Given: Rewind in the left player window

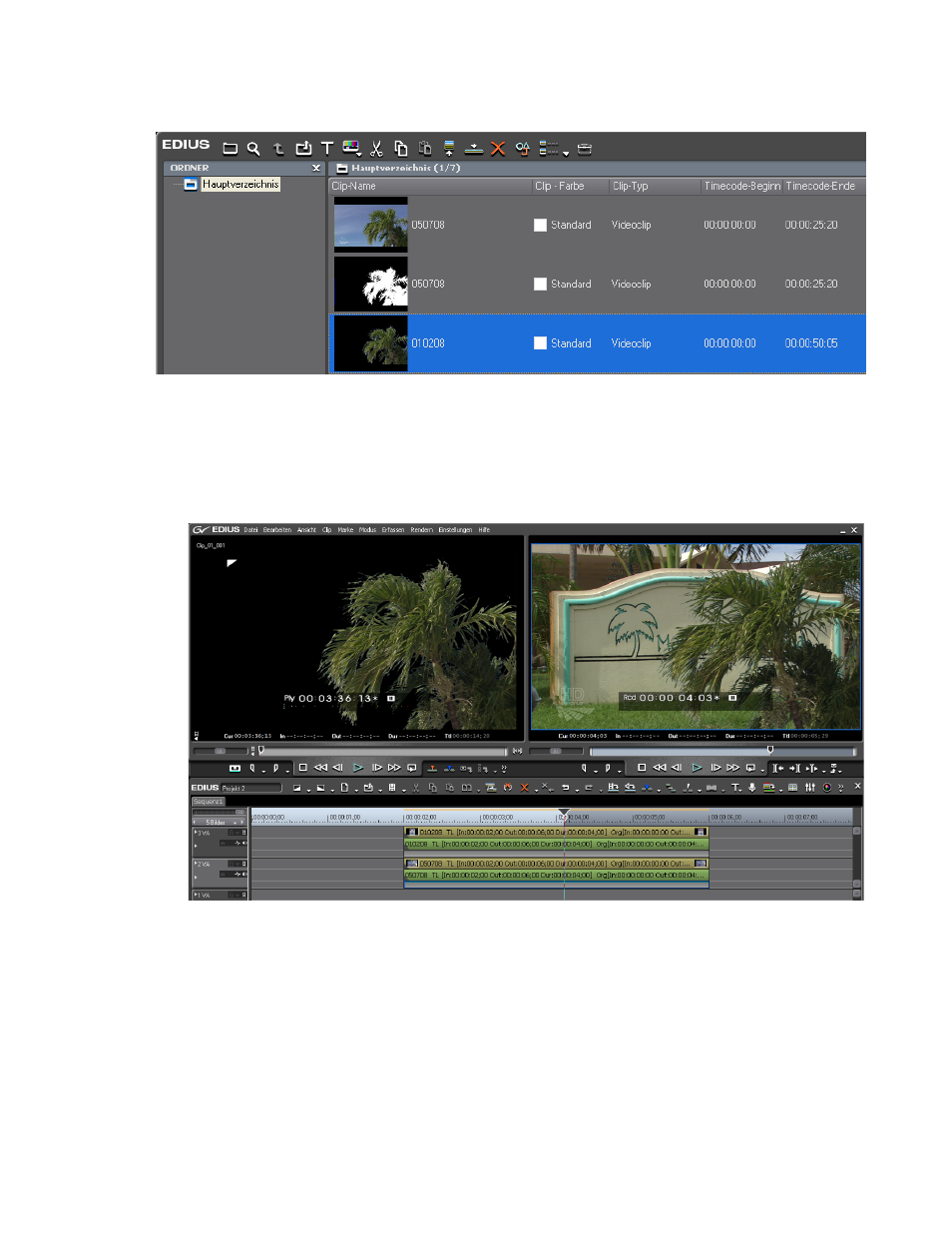Looking at the screenshot, I should coord(320,768).
